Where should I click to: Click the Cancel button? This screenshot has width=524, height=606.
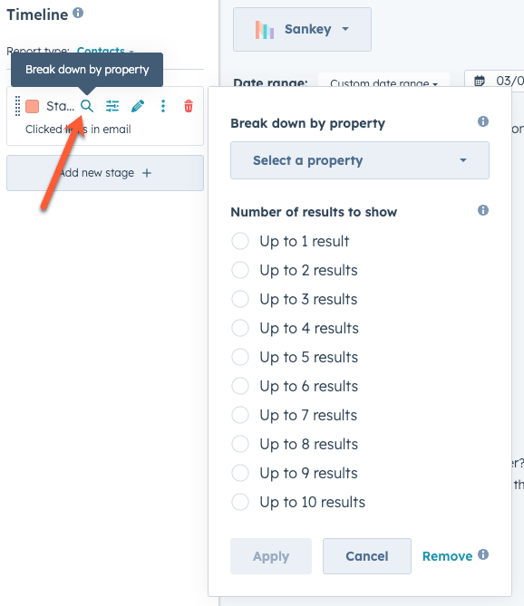click(367, 556)
